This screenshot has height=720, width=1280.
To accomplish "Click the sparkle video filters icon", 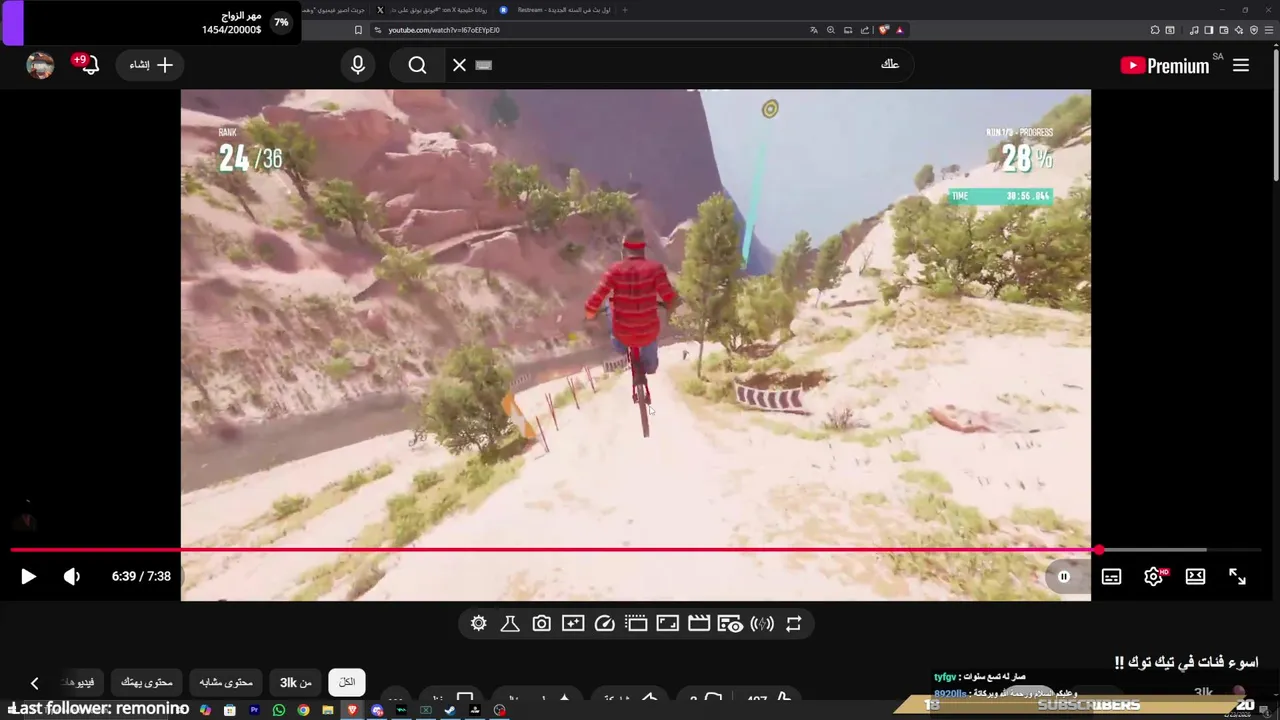I will coord(573,623).
